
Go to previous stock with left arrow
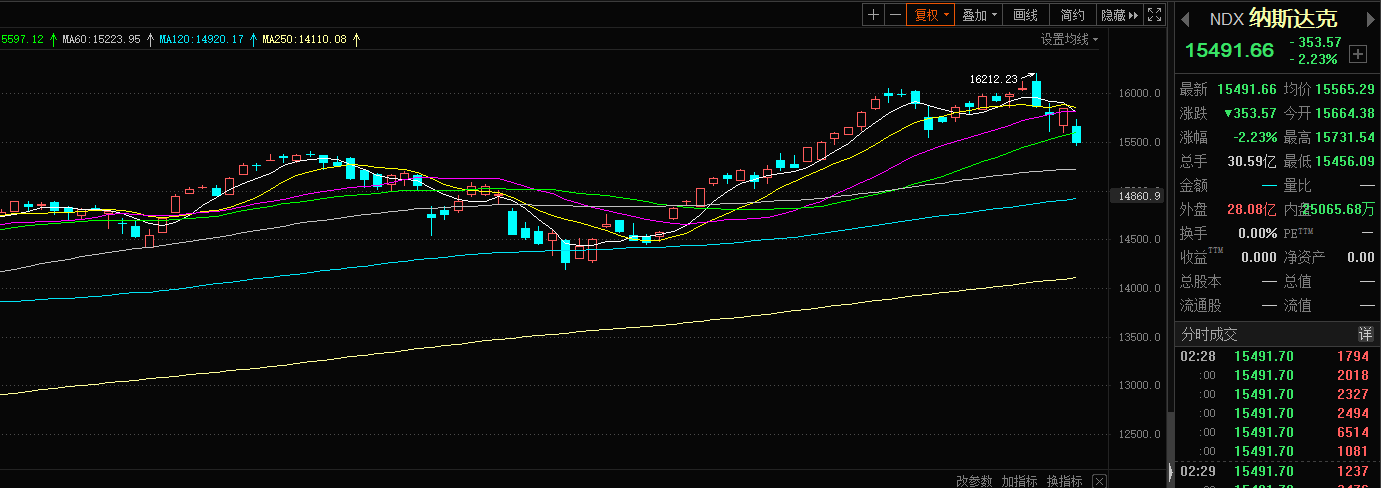[1184, 19]
